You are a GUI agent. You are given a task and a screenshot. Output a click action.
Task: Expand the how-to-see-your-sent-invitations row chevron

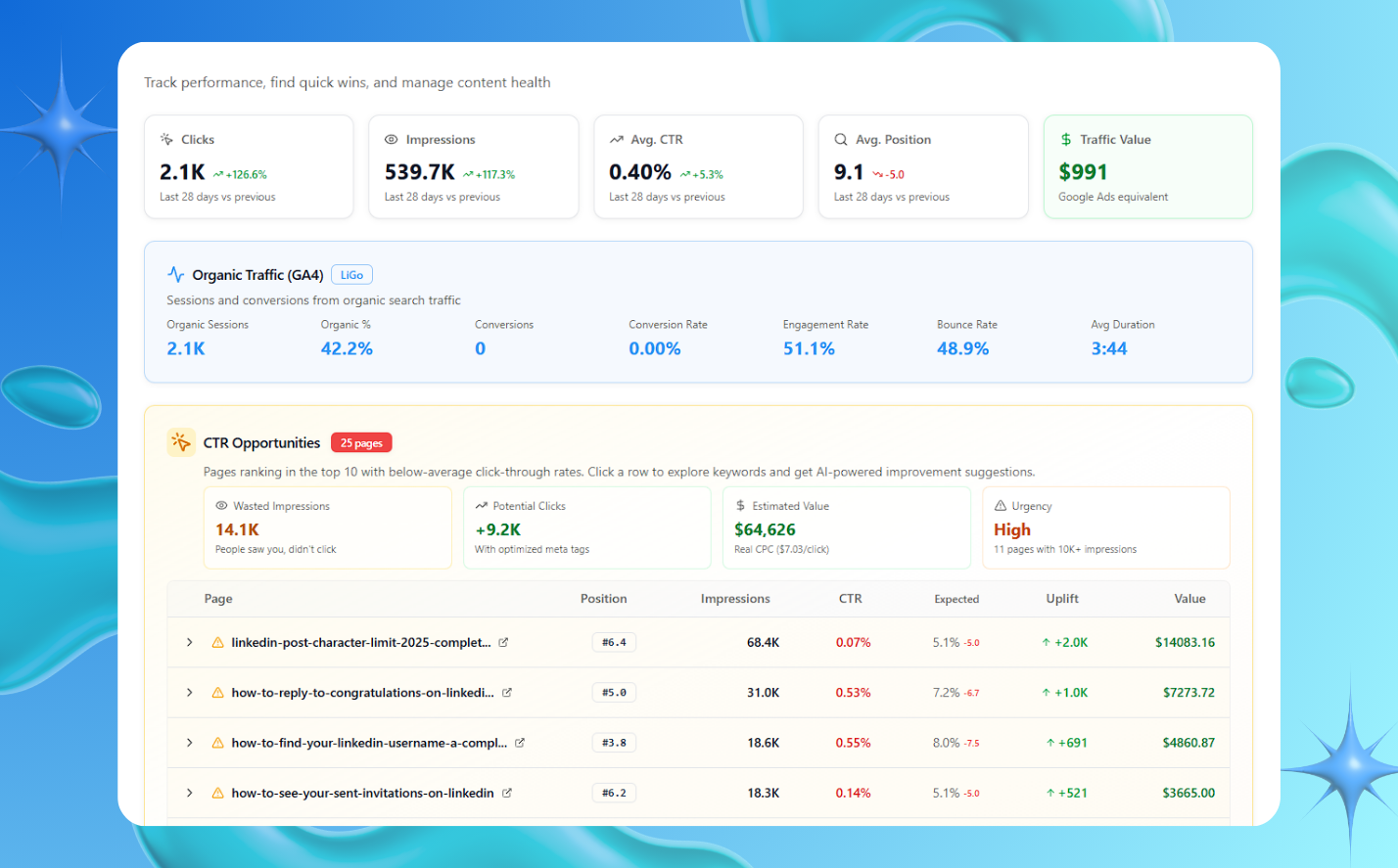pyautogui.click(x=190, y=794)
